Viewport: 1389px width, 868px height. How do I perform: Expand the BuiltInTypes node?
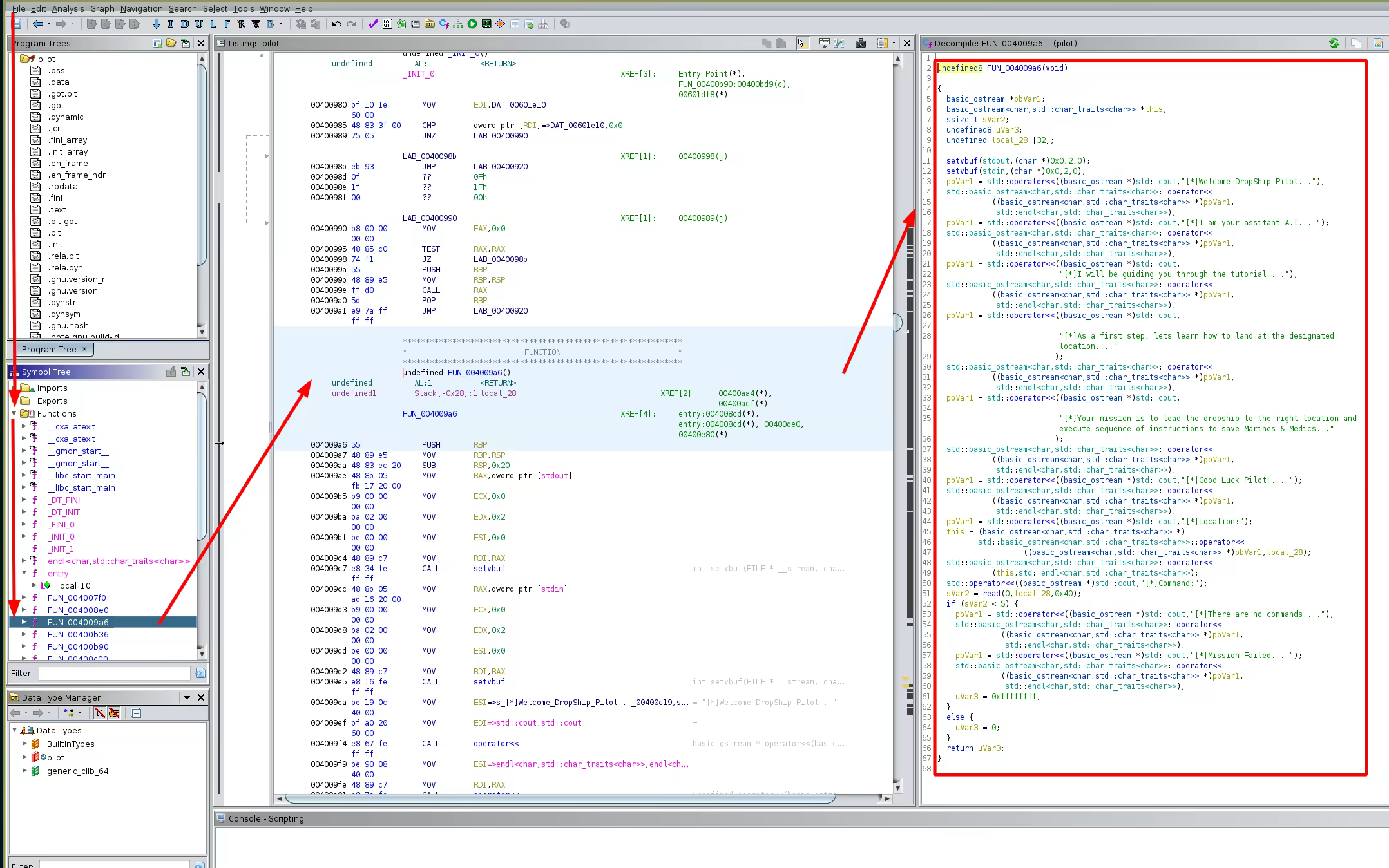24,744
